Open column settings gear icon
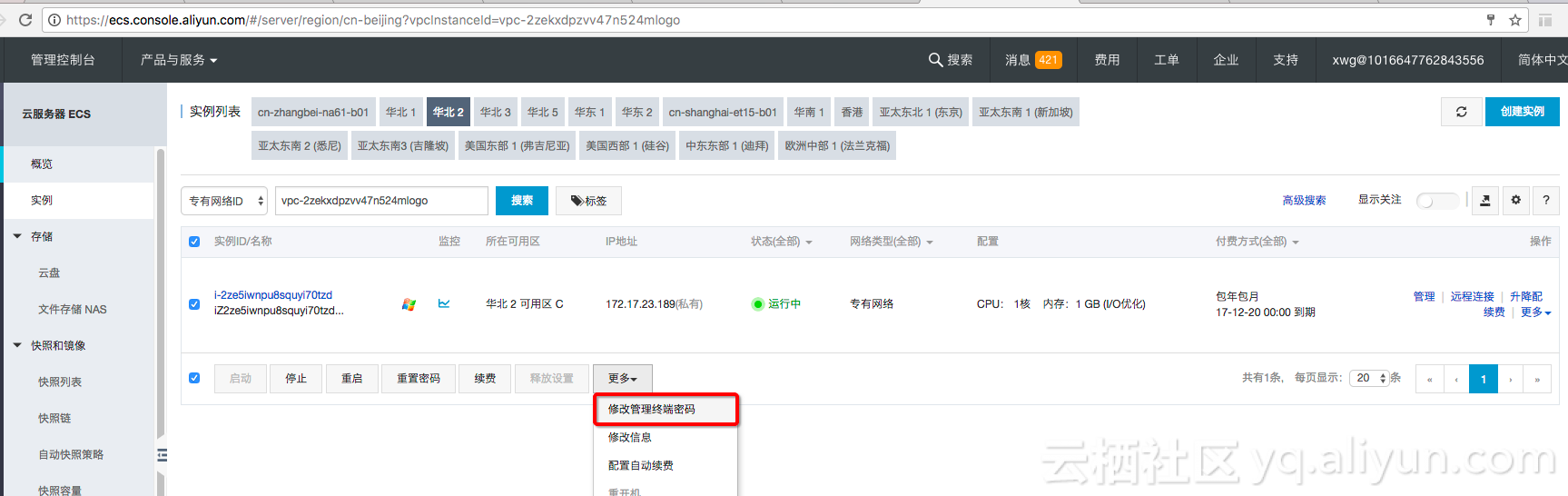The image size is (1568, 496). coord(1515,200)
